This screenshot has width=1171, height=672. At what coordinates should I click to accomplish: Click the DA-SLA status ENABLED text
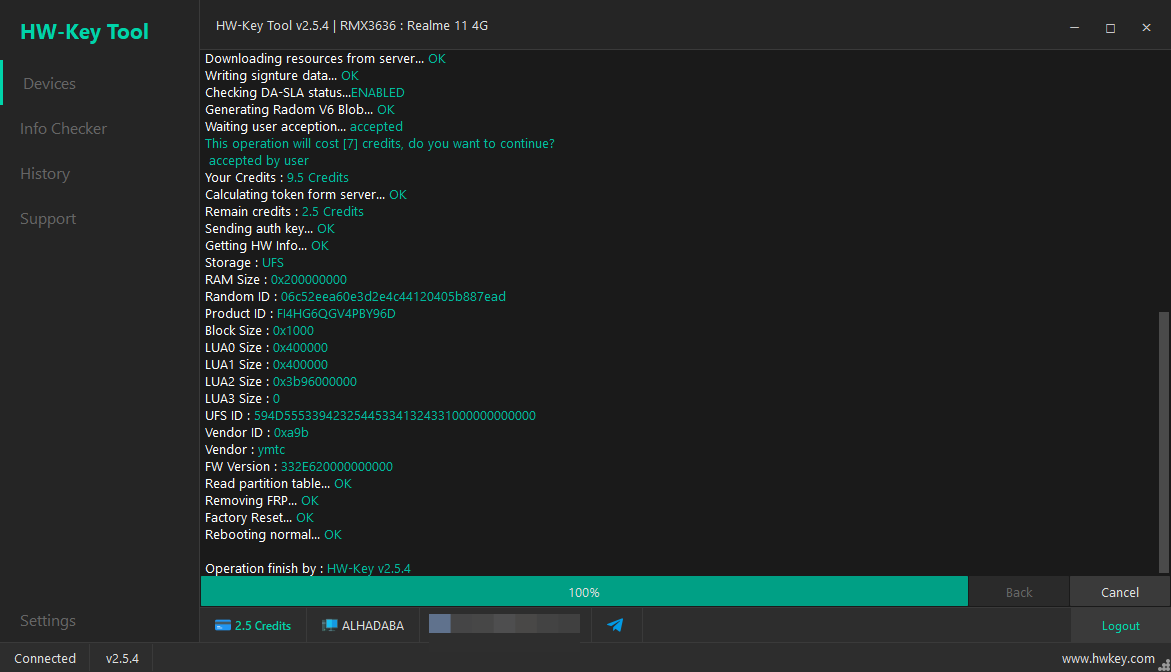pyautogui.click(x=378, y=93)
